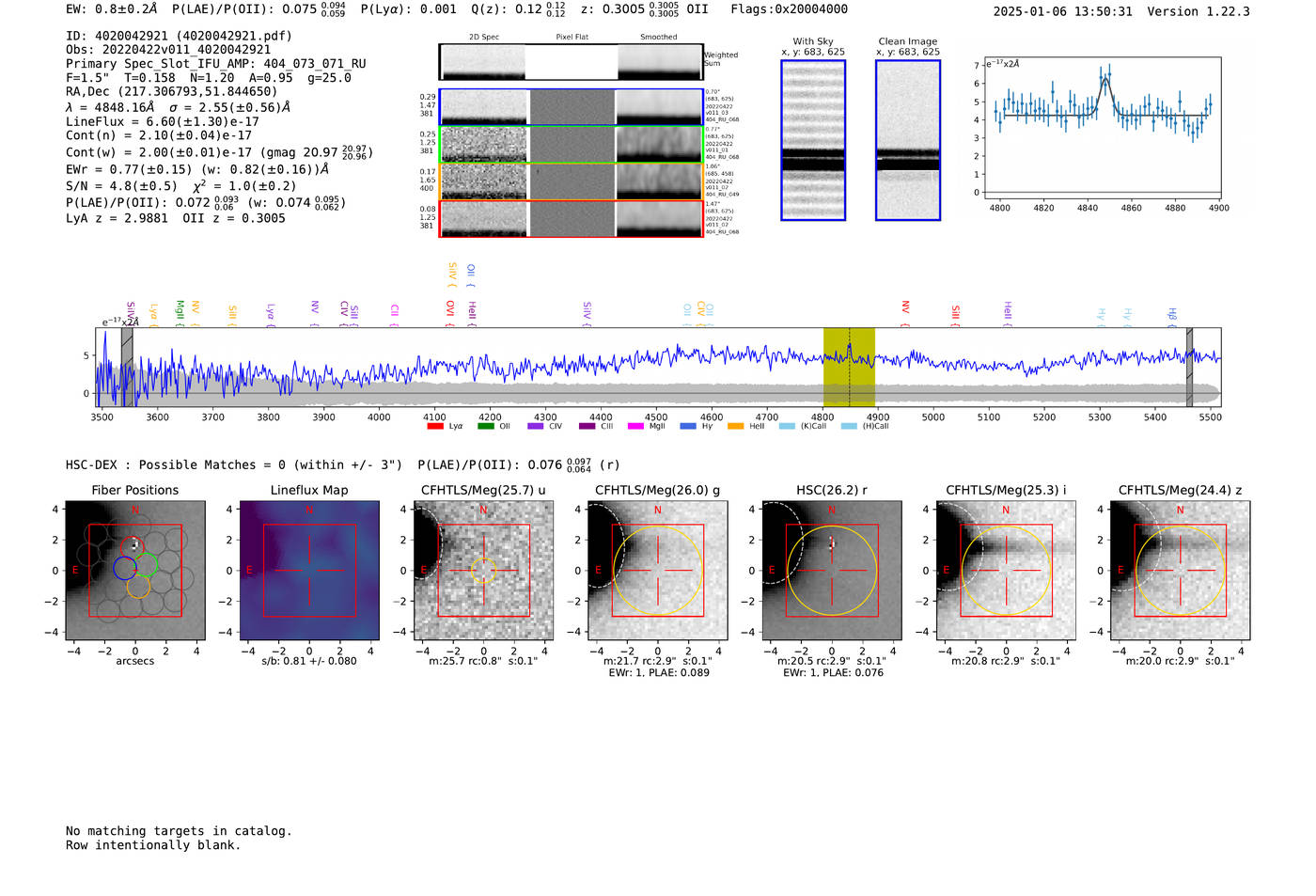The width and height of the screenshot is (1316, 896).
Task: Click the hatched gray band near 5460 Å
Action: [1189, 368]
